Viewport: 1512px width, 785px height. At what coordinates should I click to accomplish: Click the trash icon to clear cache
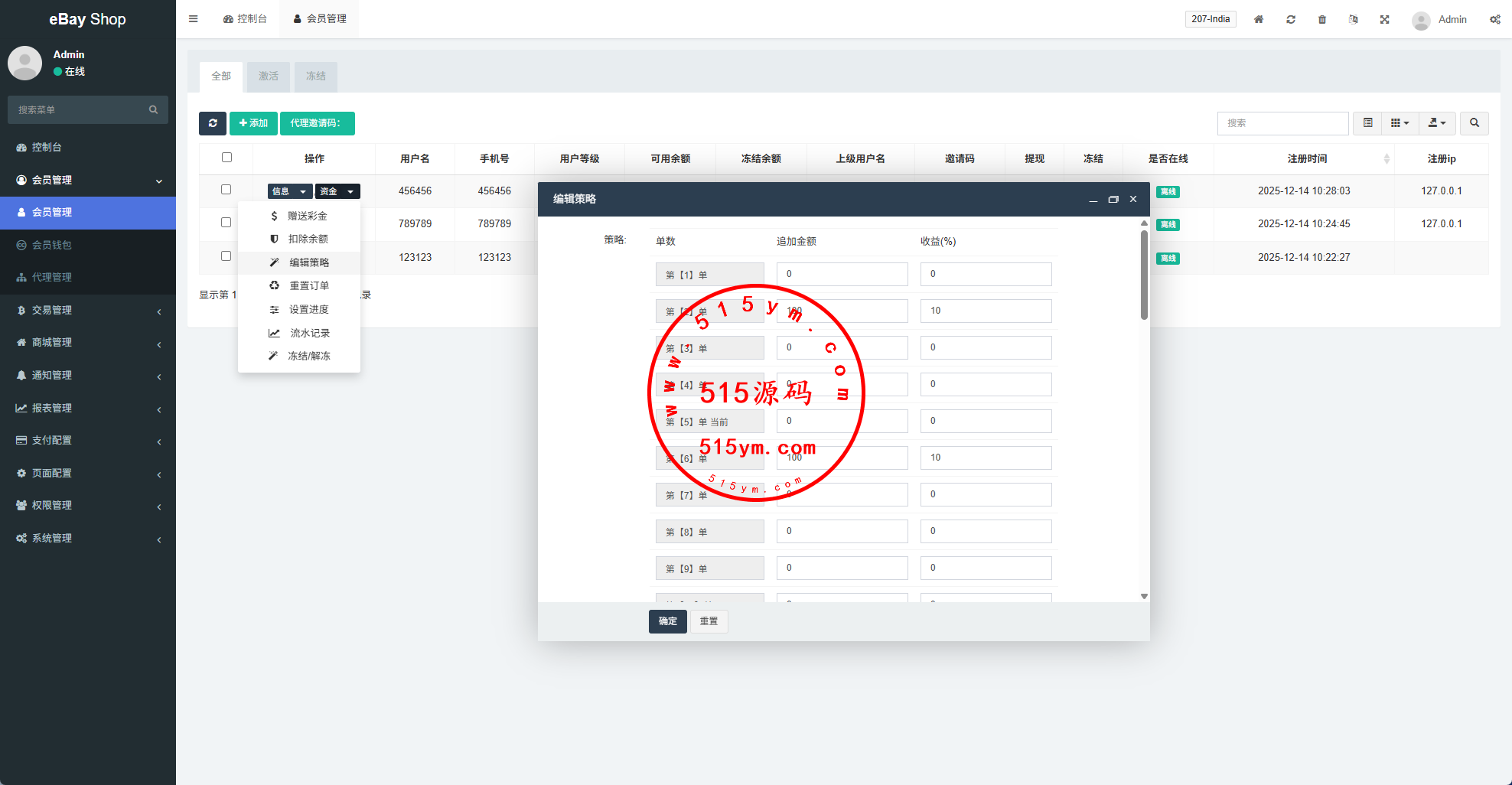[x=1321, y=19]
